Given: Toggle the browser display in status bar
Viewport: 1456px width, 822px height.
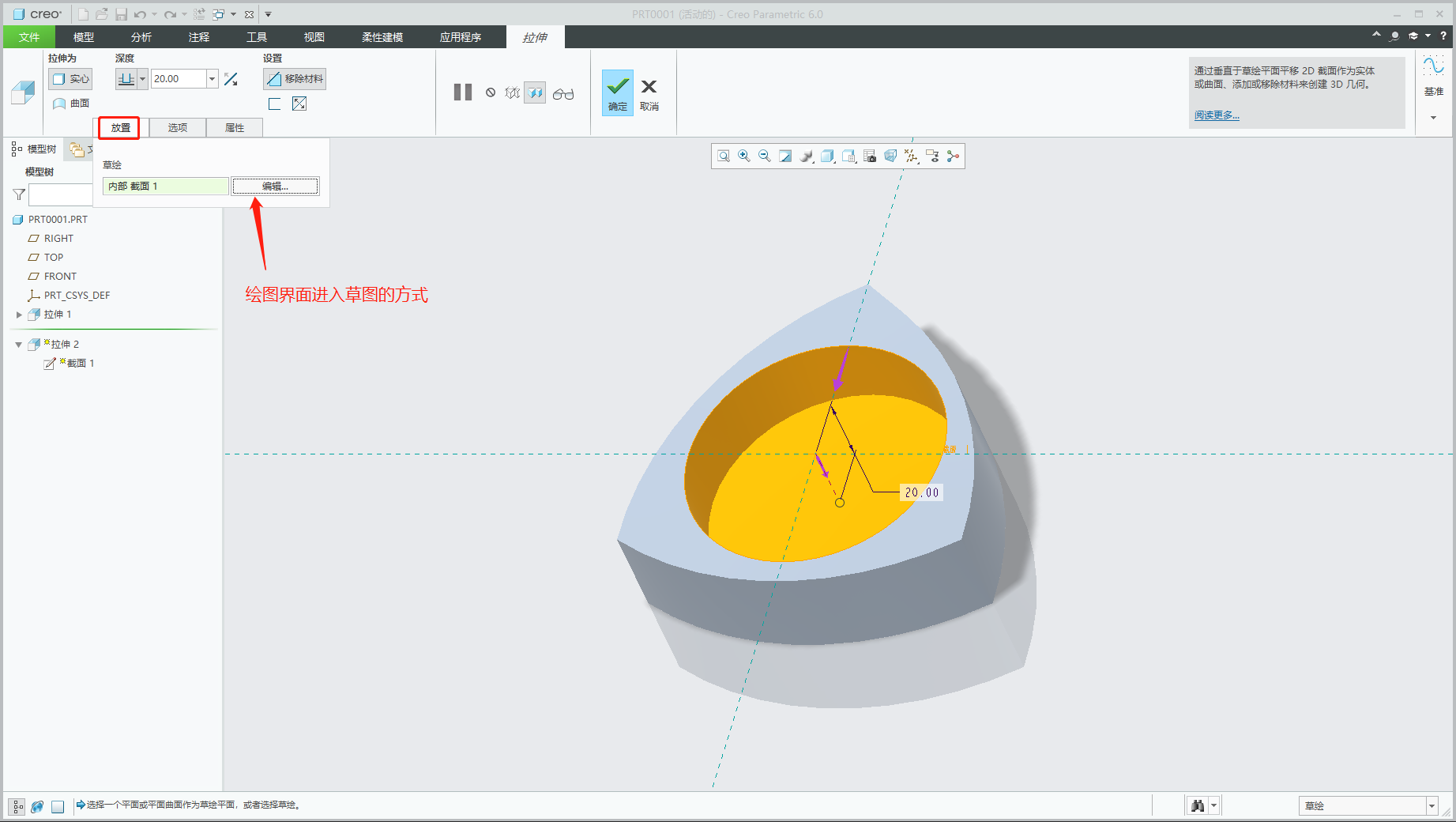Looking at the screenshot, I should (x=37, y=806).
